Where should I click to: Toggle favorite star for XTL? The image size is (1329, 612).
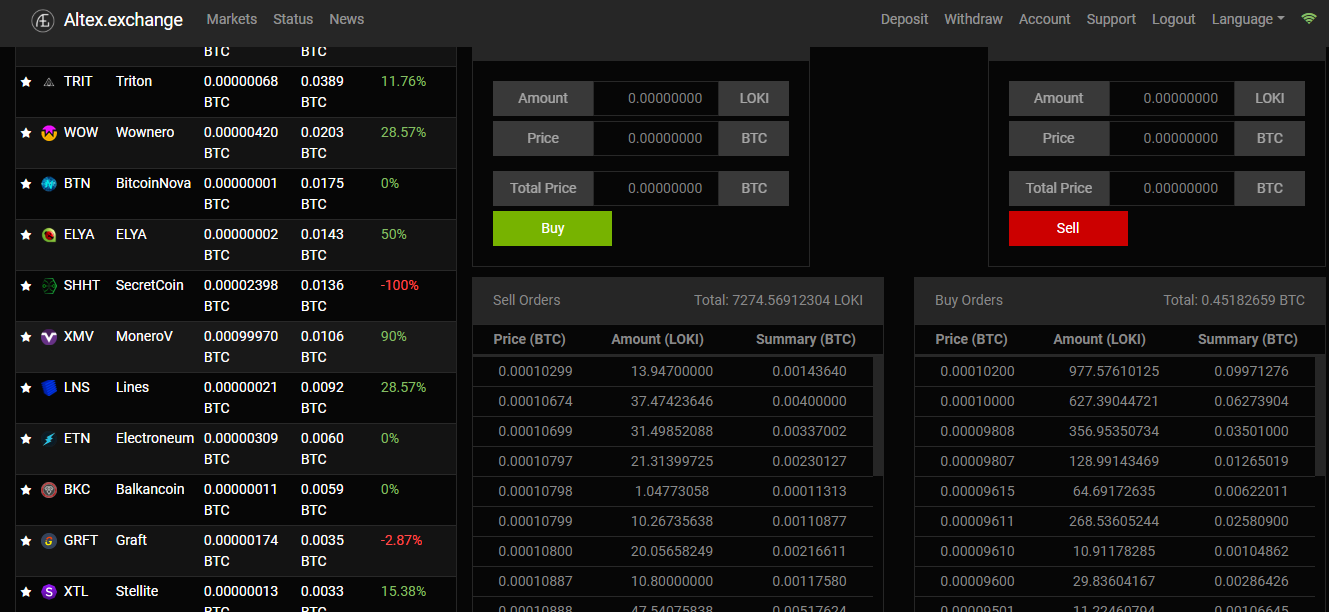[x=26, y=592]
